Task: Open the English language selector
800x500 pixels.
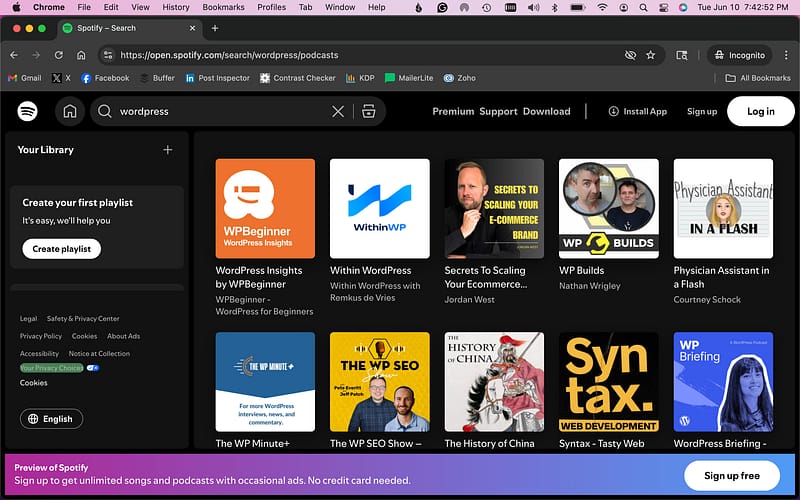Action: tap(52, 419)
